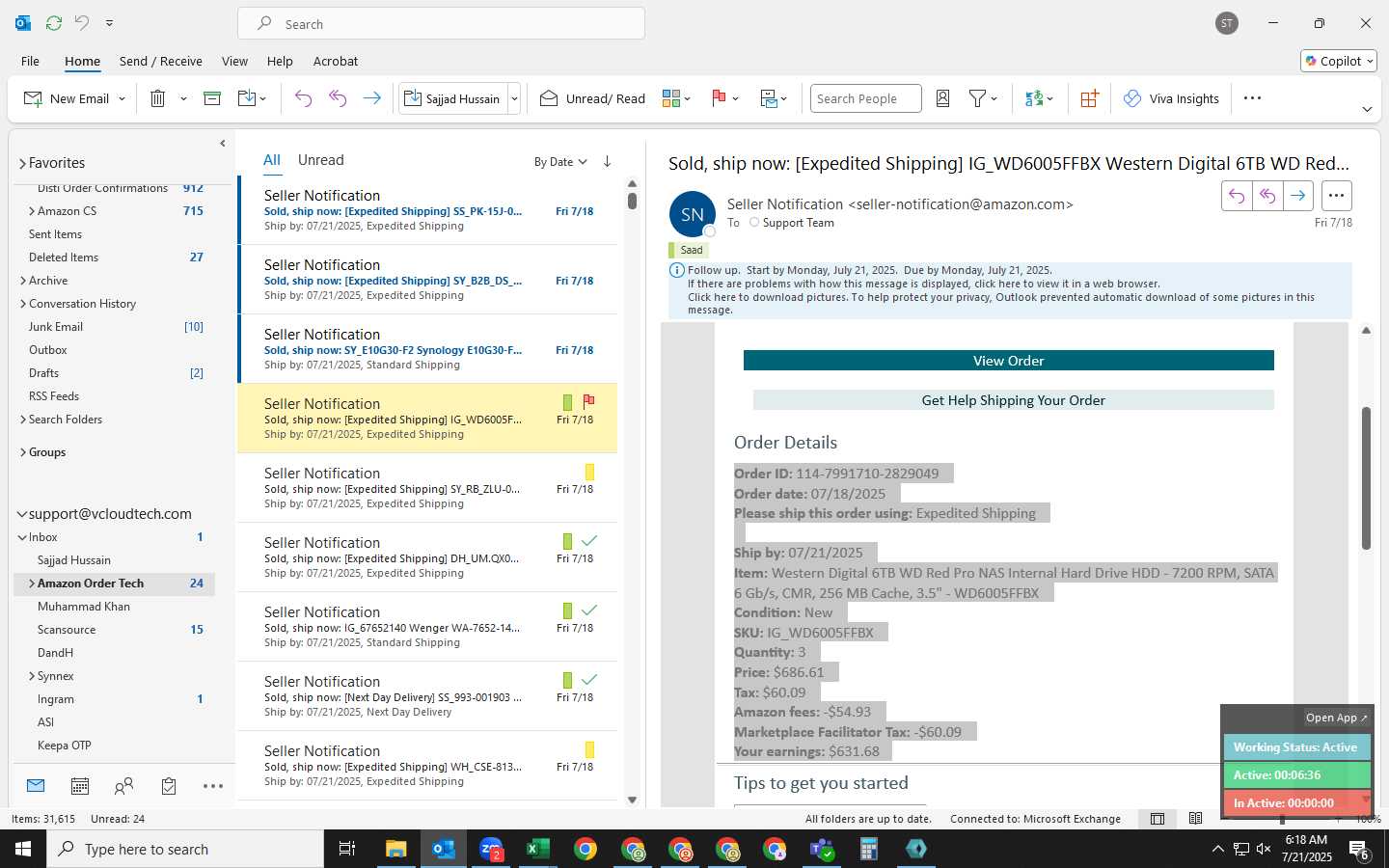Open the Address Book icon
The width and height of the screenshot is (1389, 868).
pyautogui.click(x=943, y=98)
